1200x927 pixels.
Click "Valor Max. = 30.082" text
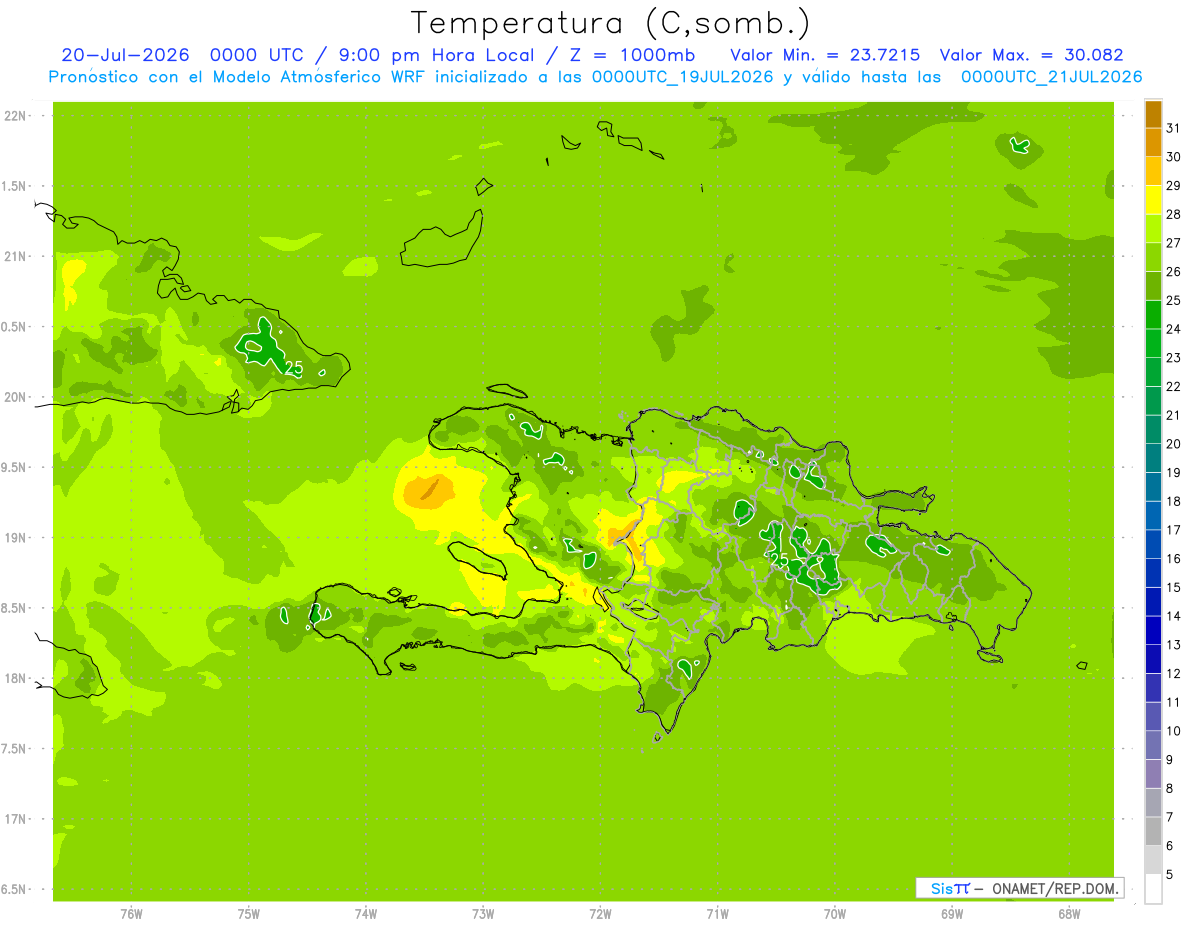1032,55
